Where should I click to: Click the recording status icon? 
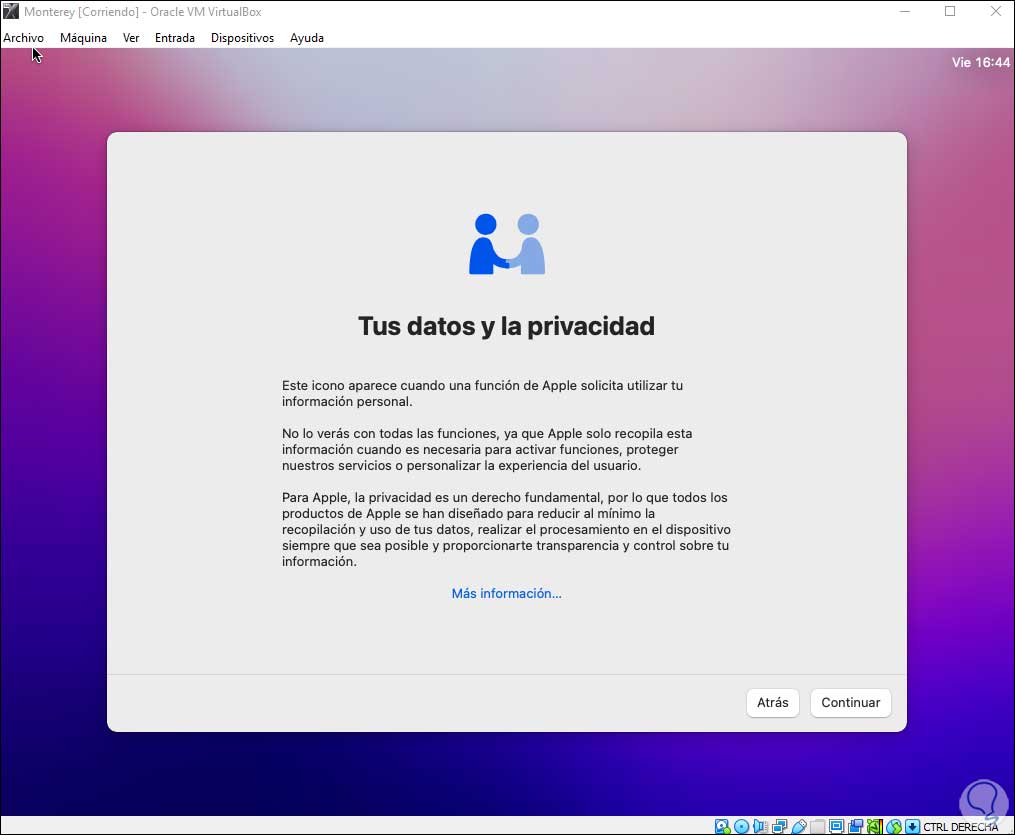(856, 827)
